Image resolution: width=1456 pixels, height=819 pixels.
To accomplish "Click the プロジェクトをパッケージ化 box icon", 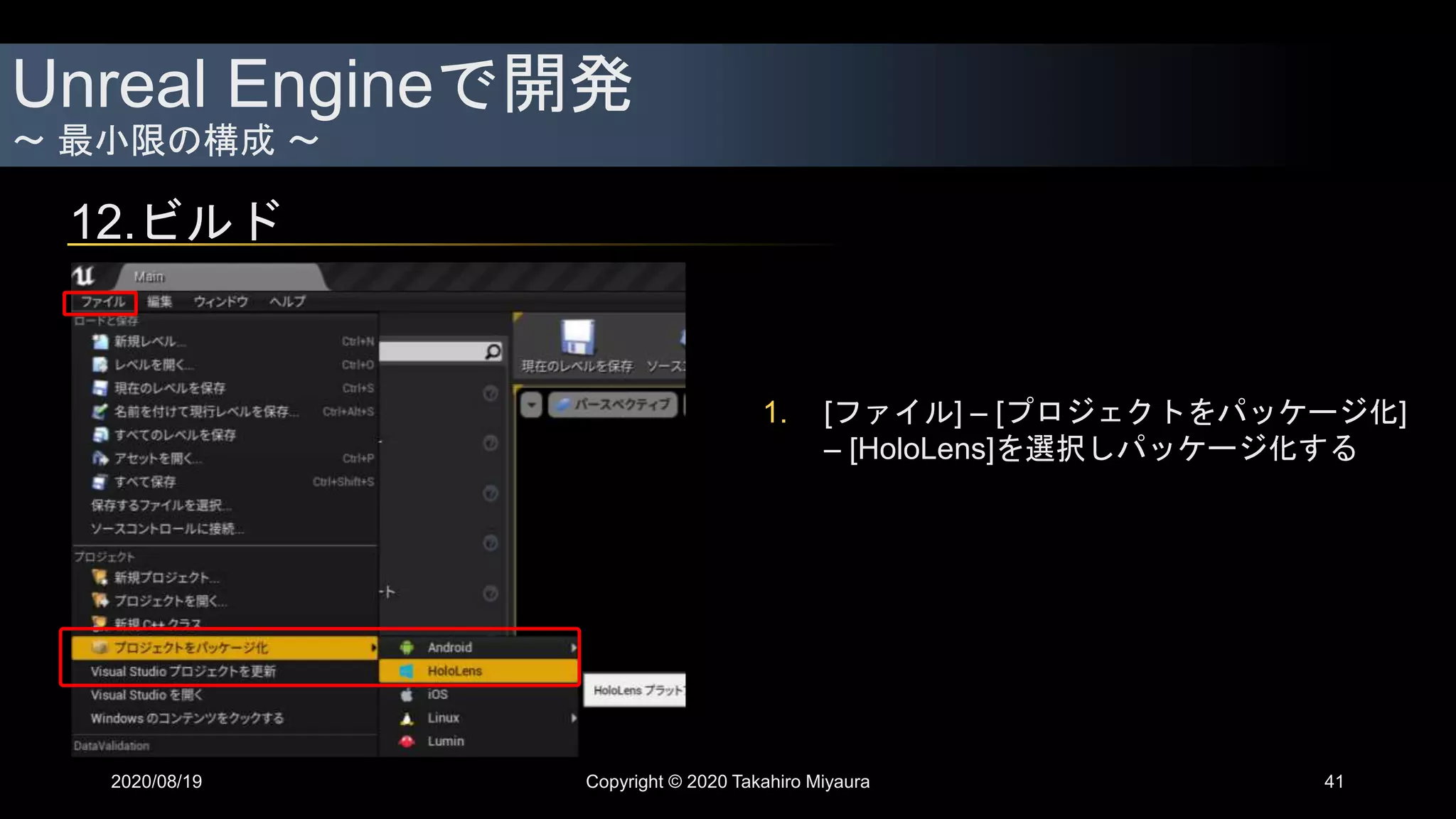I will 100,648.
